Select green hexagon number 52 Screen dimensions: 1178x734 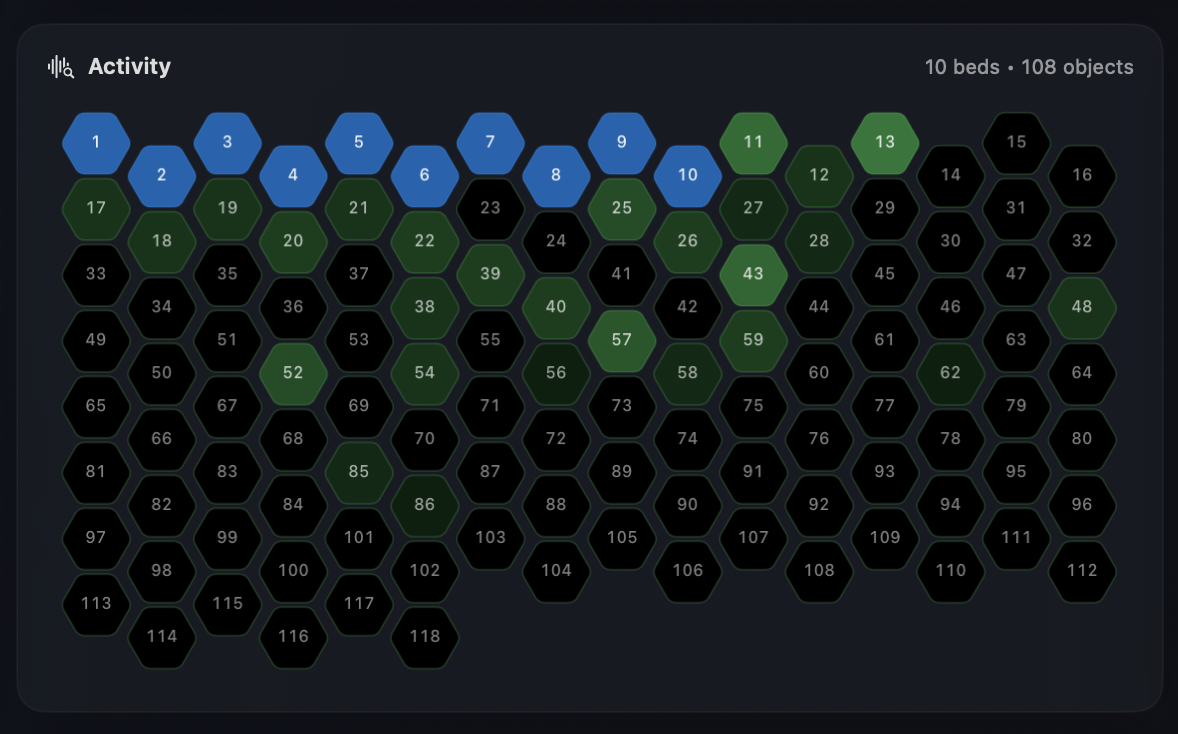pos(293,373)
